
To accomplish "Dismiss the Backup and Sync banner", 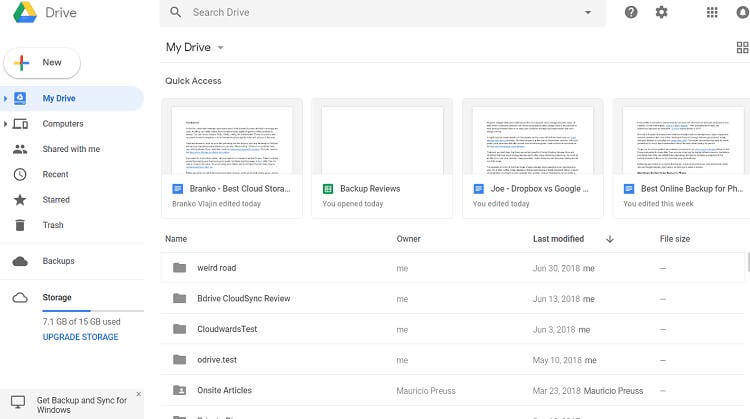I will pos(139,394).
